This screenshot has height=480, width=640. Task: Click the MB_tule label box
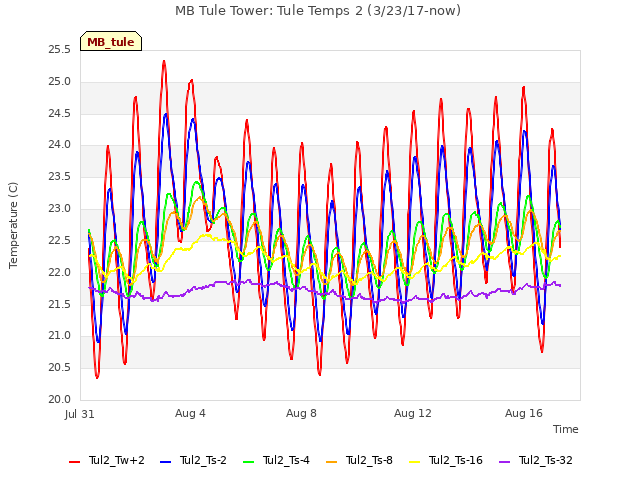click(111, 41)
